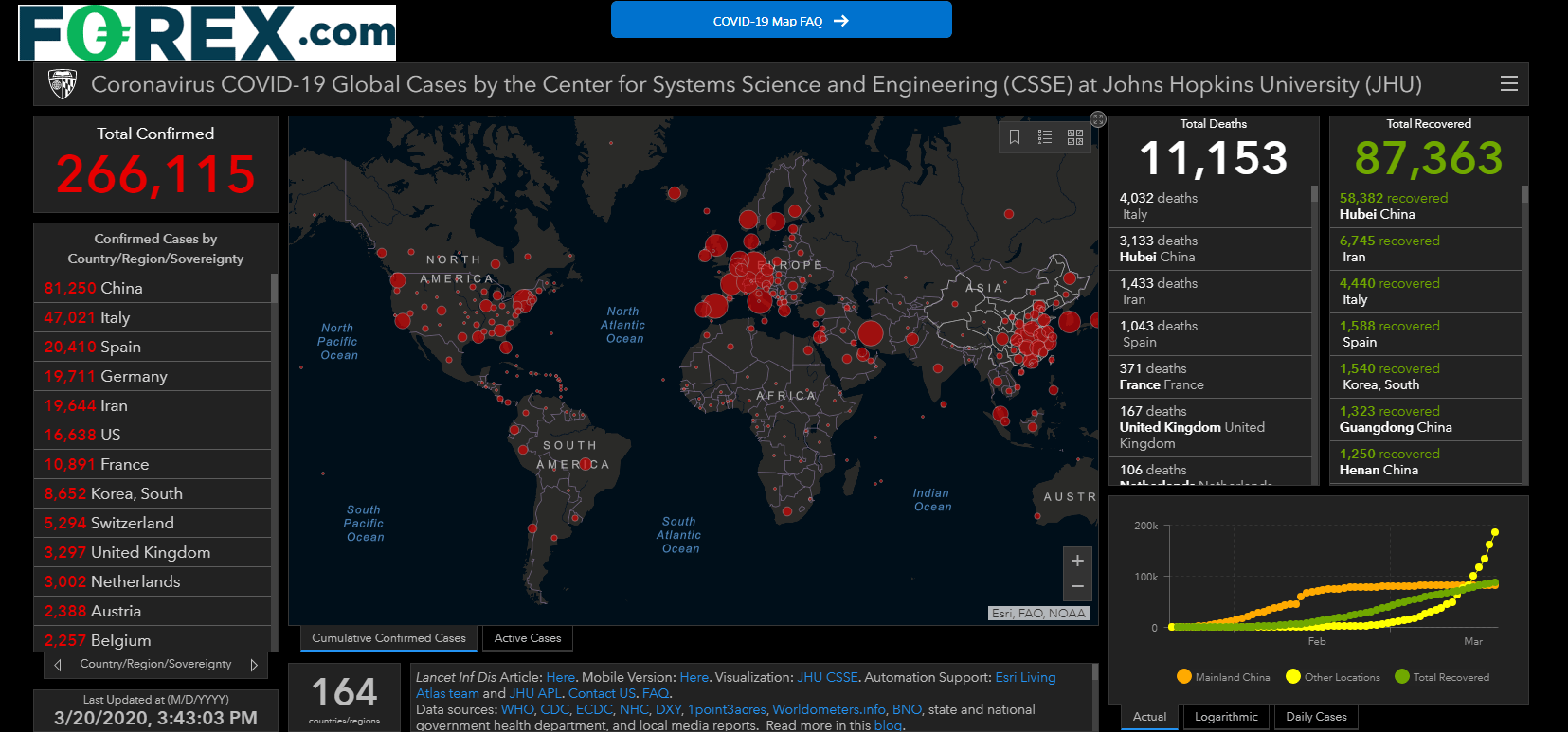Select the Austria row with 2,388
Screen dimensions: 1568x732
(153, 611)
